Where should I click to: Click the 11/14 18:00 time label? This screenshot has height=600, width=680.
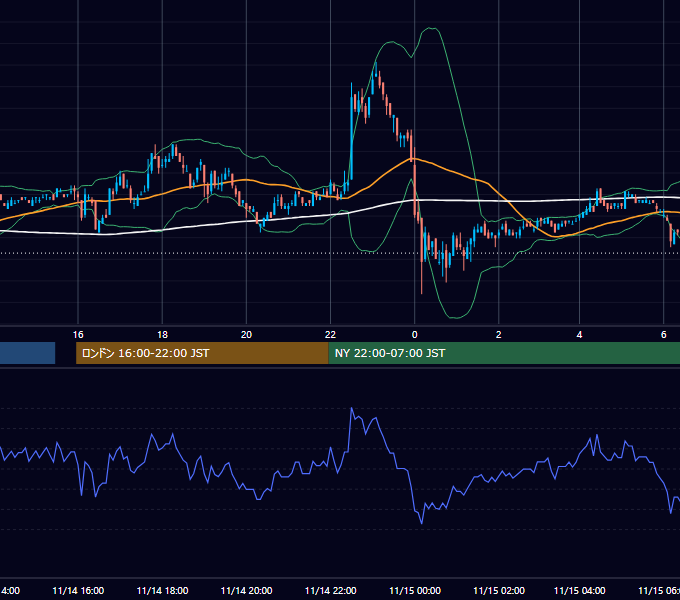click(162, 591)
